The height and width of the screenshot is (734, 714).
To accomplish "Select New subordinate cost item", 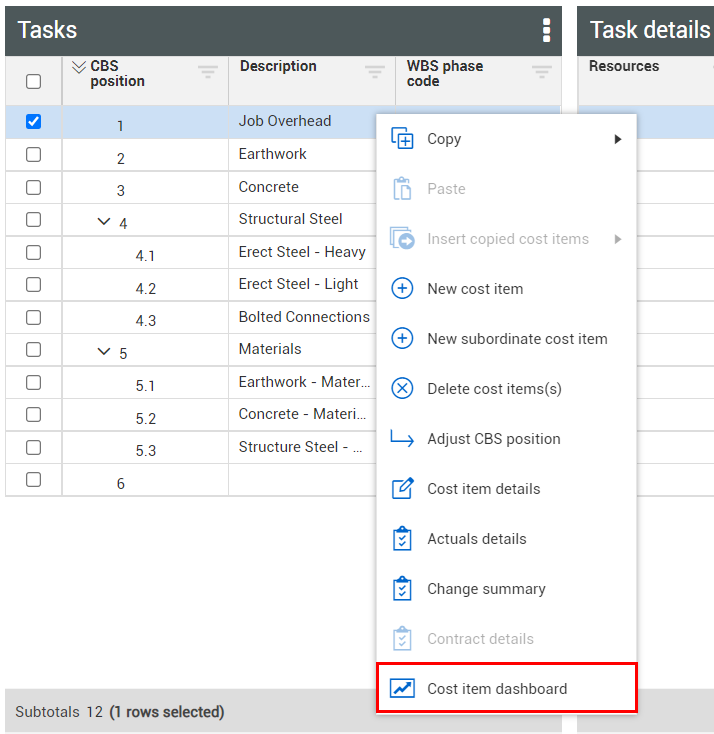I will pos(517,339).
